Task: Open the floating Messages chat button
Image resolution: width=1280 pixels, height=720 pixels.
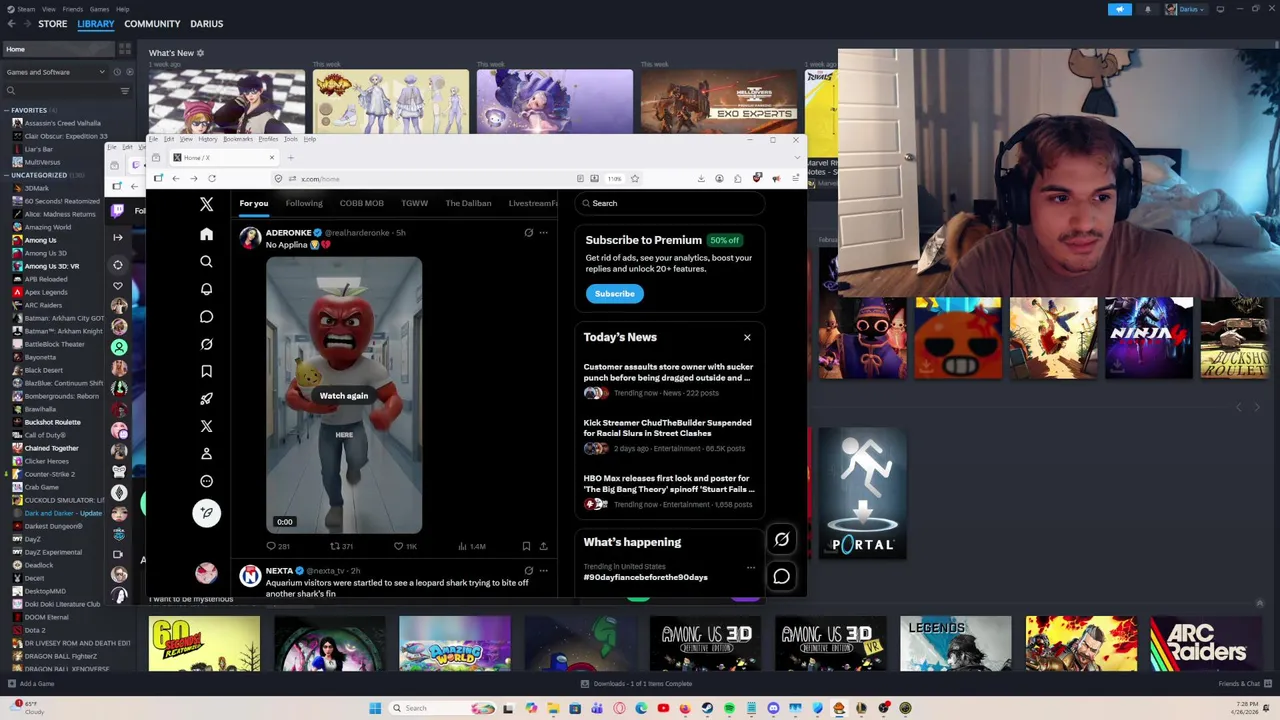Action: click(781, 576)
